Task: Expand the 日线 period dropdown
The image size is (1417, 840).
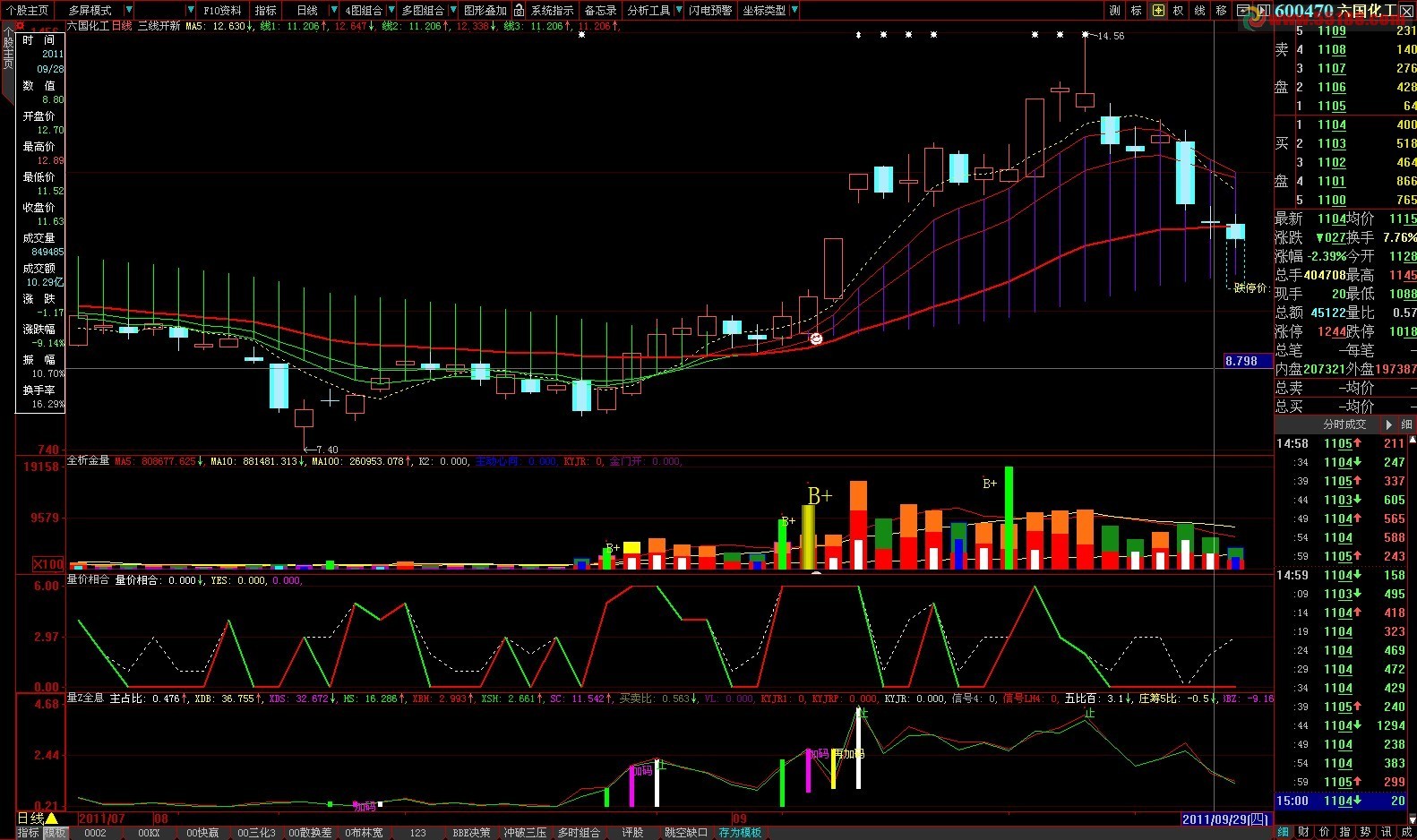Action: (333, 11)
